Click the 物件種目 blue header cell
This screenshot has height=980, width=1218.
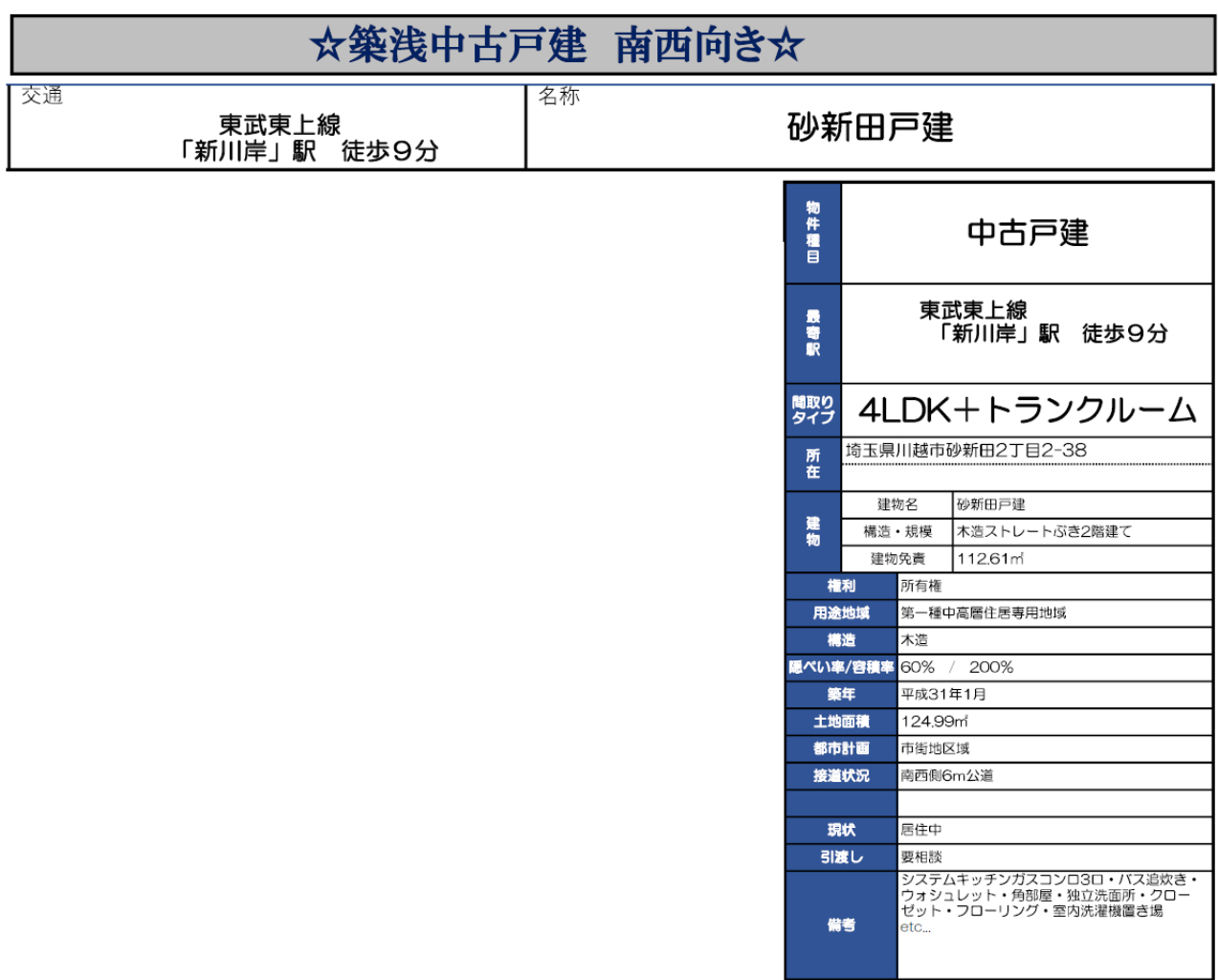[x=812, y=233]
